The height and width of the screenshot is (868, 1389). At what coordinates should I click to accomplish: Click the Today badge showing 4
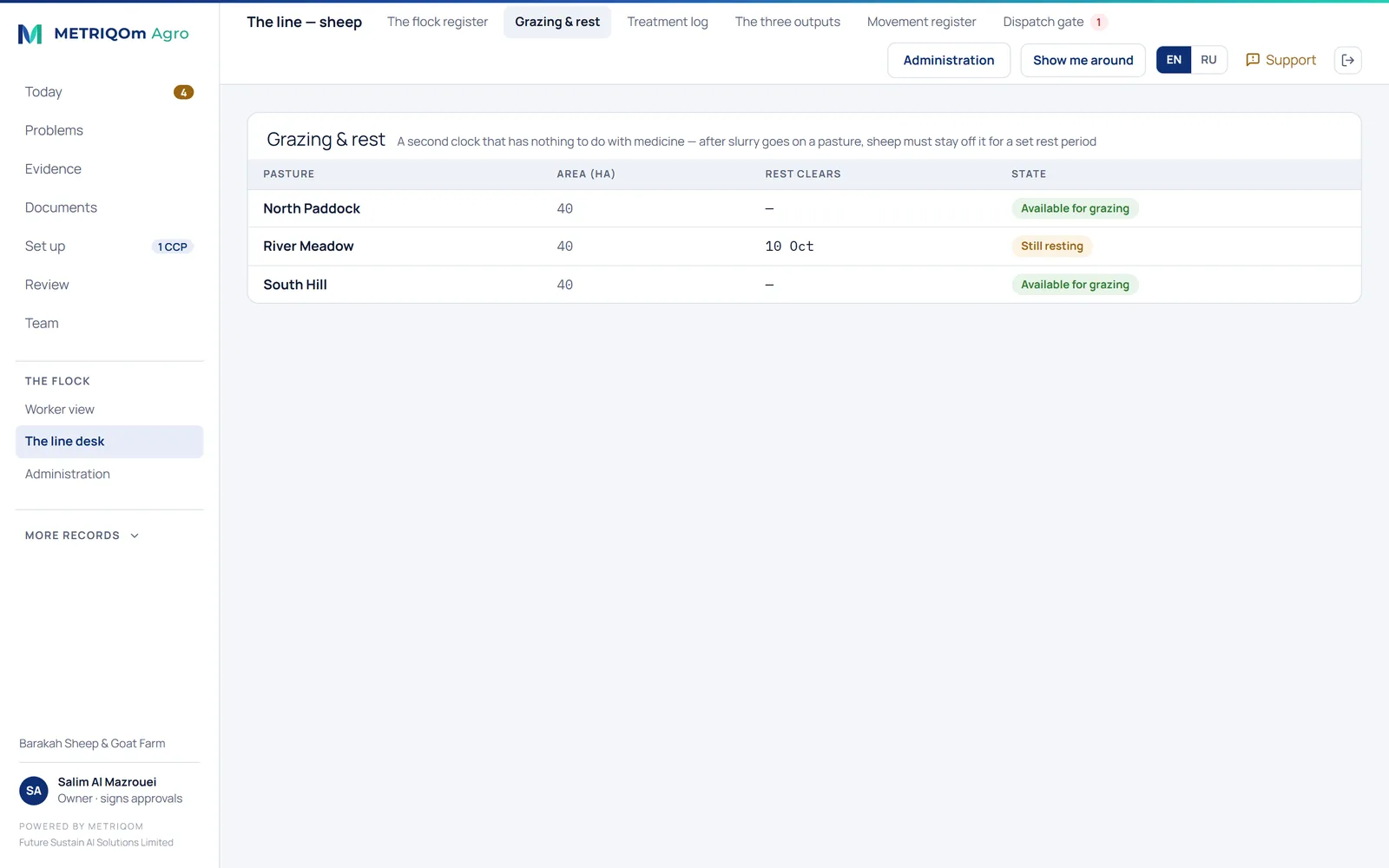(x=183, y=92)
